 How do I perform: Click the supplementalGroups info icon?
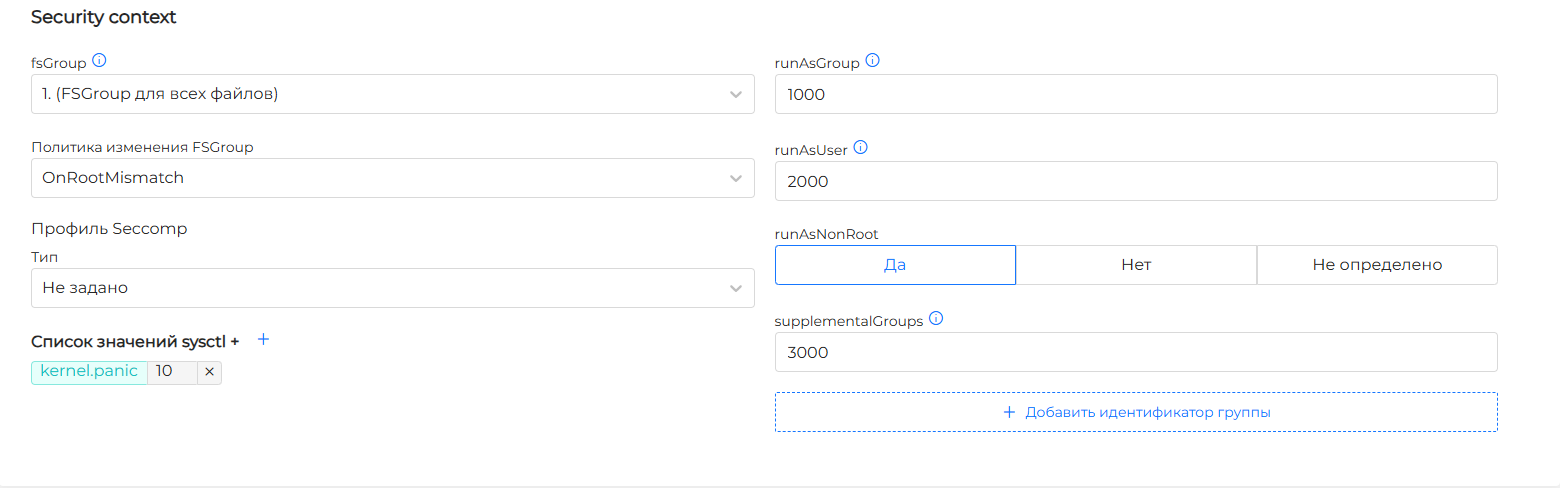point(936,319)
